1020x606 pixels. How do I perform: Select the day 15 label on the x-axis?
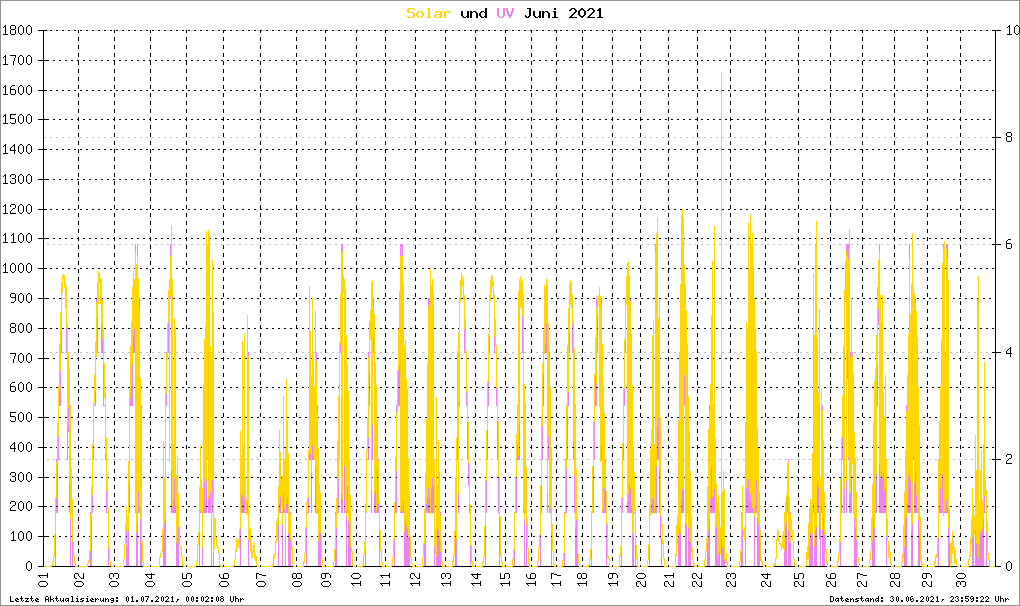(x=505, y=579)
